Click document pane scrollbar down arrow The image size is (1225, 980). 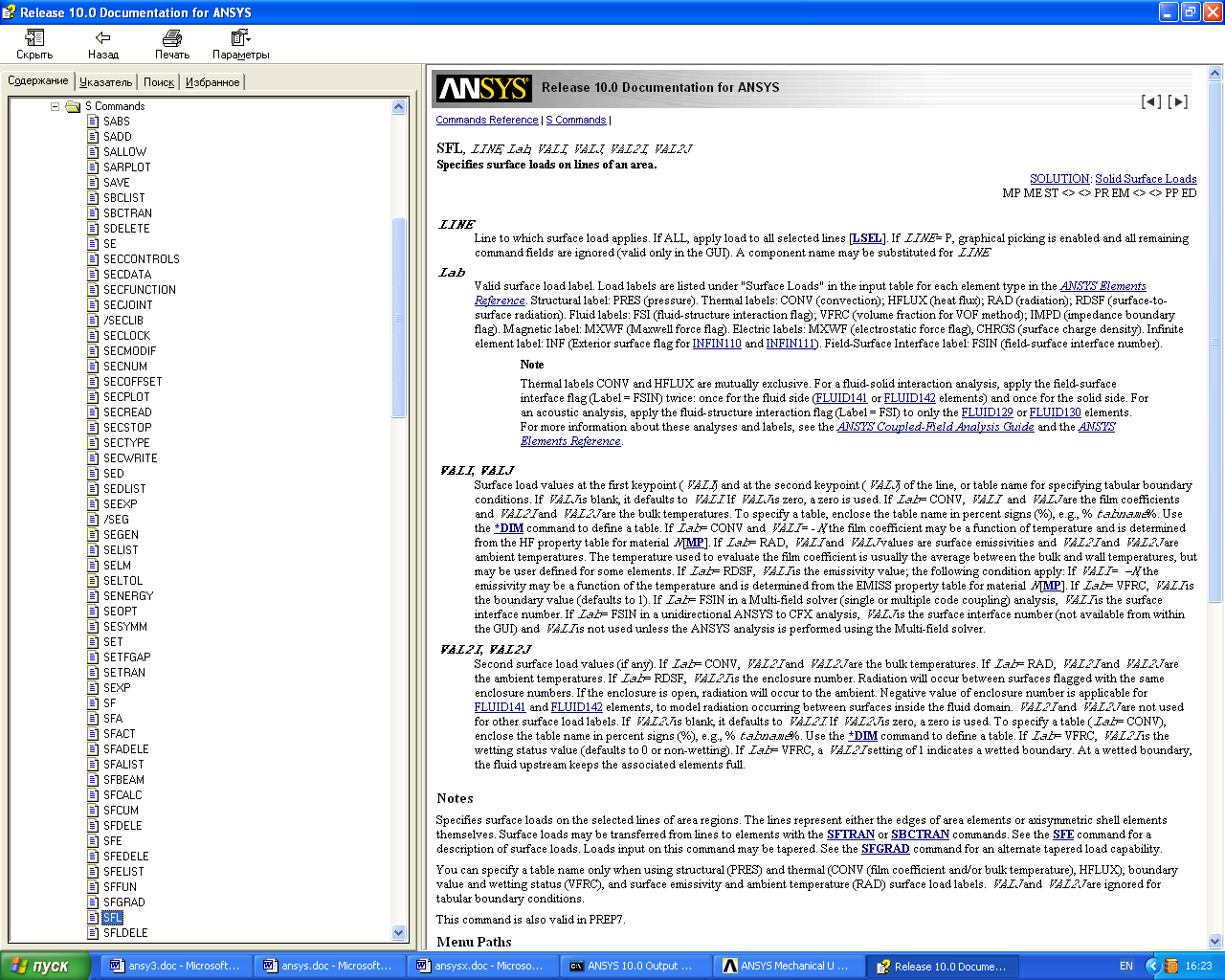coord(1215,941)
